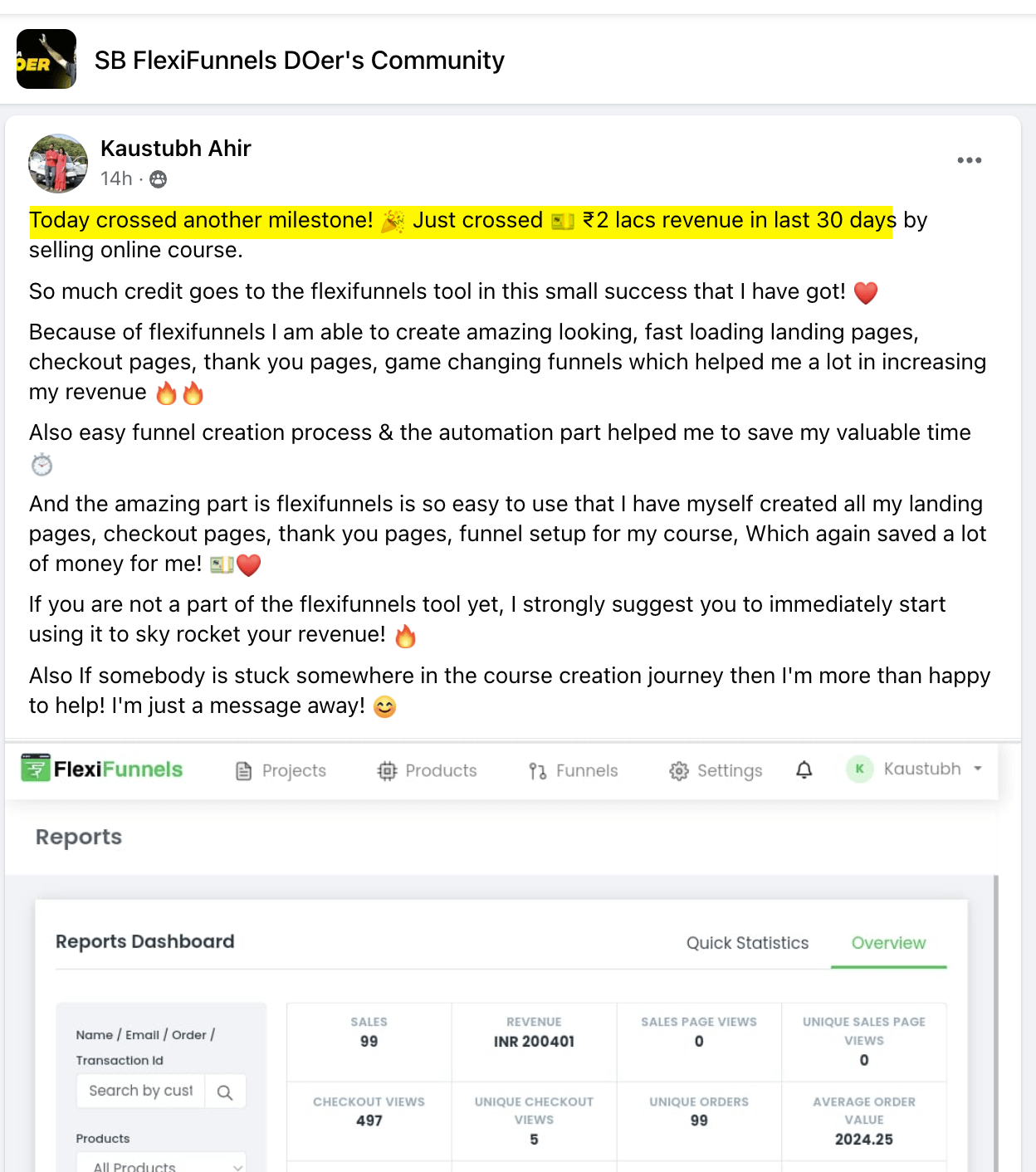Open the Products navigation item
The image size is (1036, 1172).
click(428, 771)
